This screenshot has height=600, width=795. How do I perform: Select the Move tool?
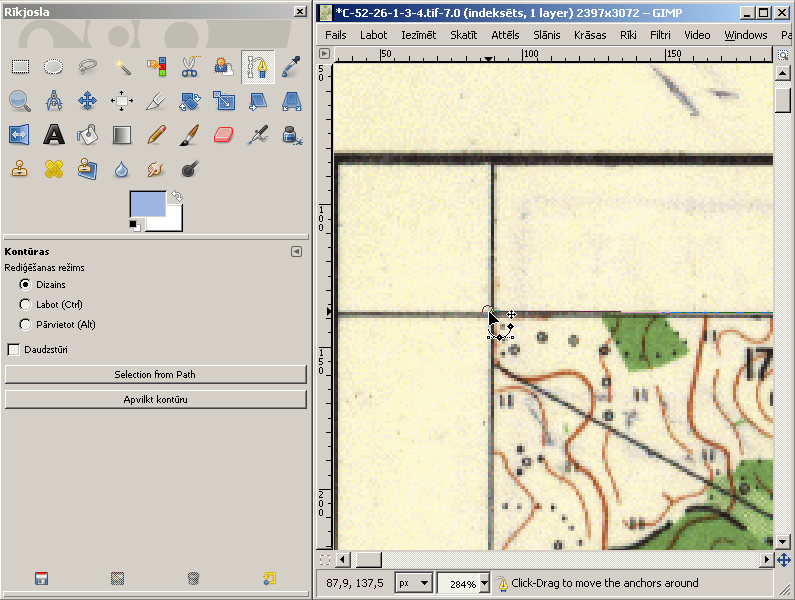[x=88, y=100]
